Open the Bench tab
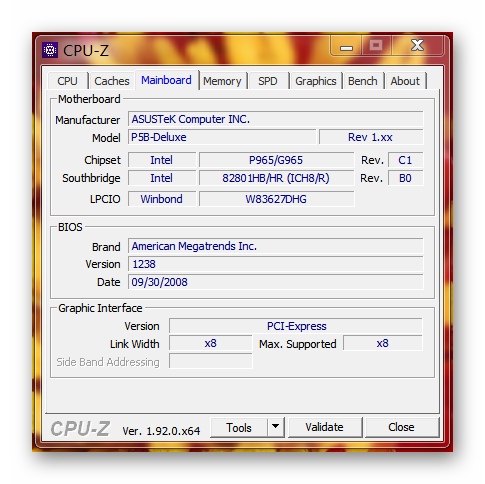Viewport: 485px width, 484px height. 363,81
